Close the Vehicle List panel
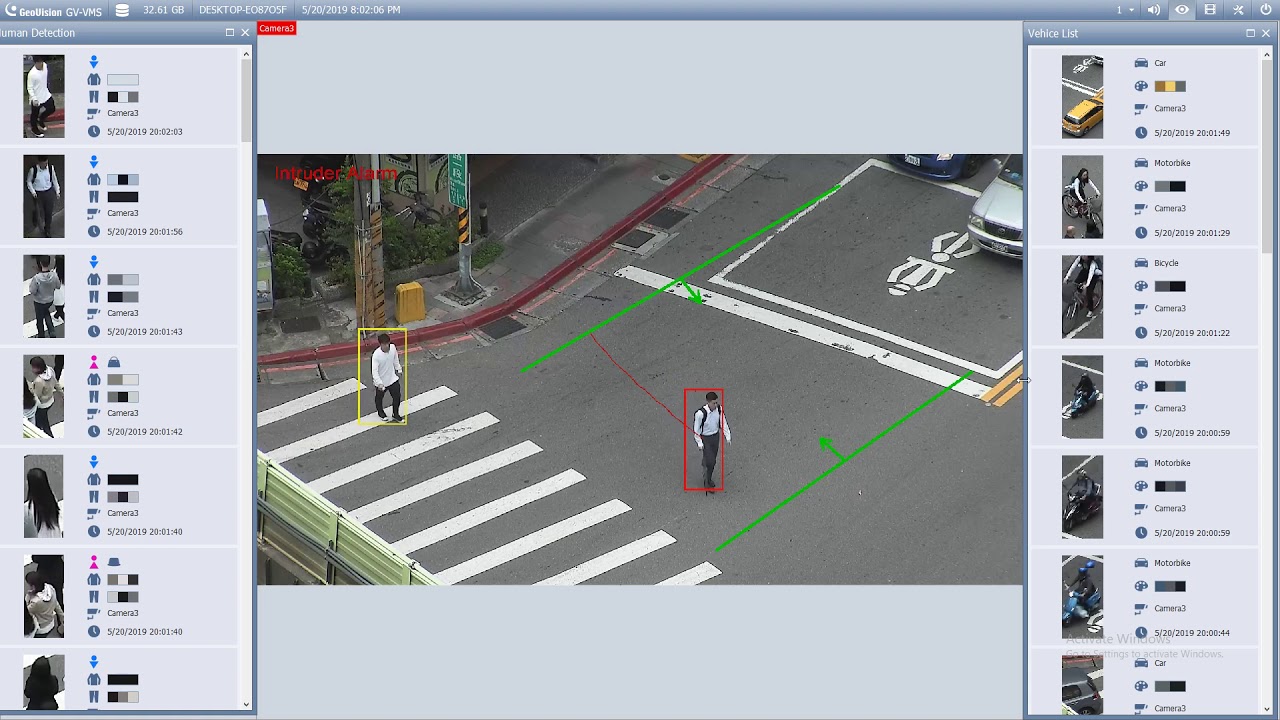 pos(1266,33)
